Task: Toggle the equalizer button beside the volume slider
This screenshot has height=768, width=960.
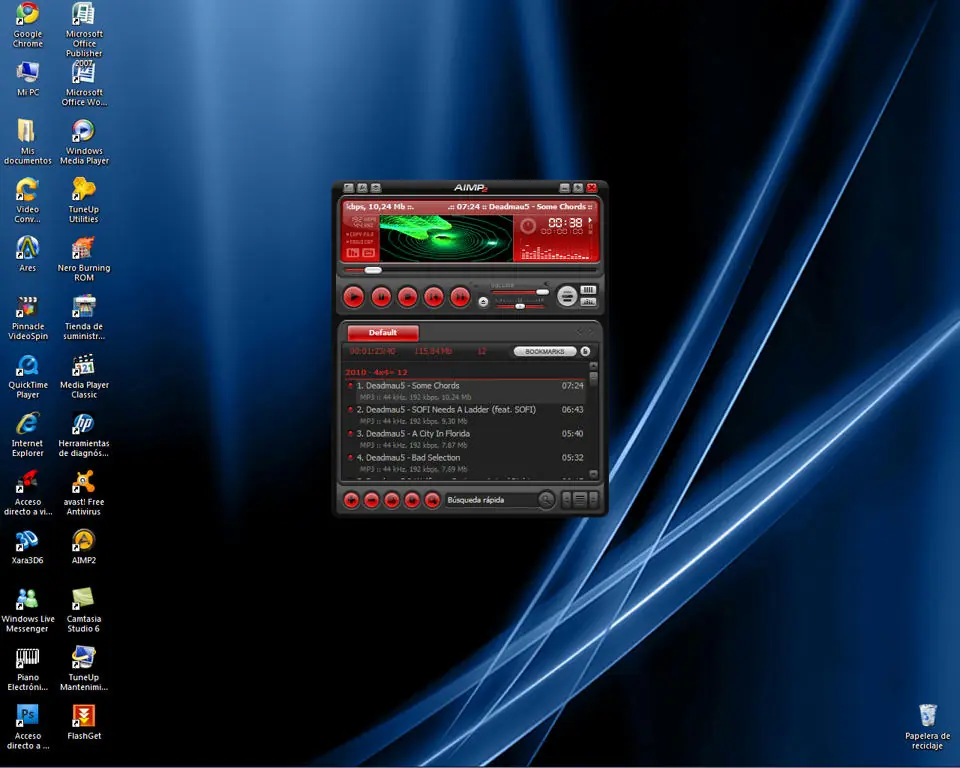Action: pyautogui.click(x=588, y=302)
